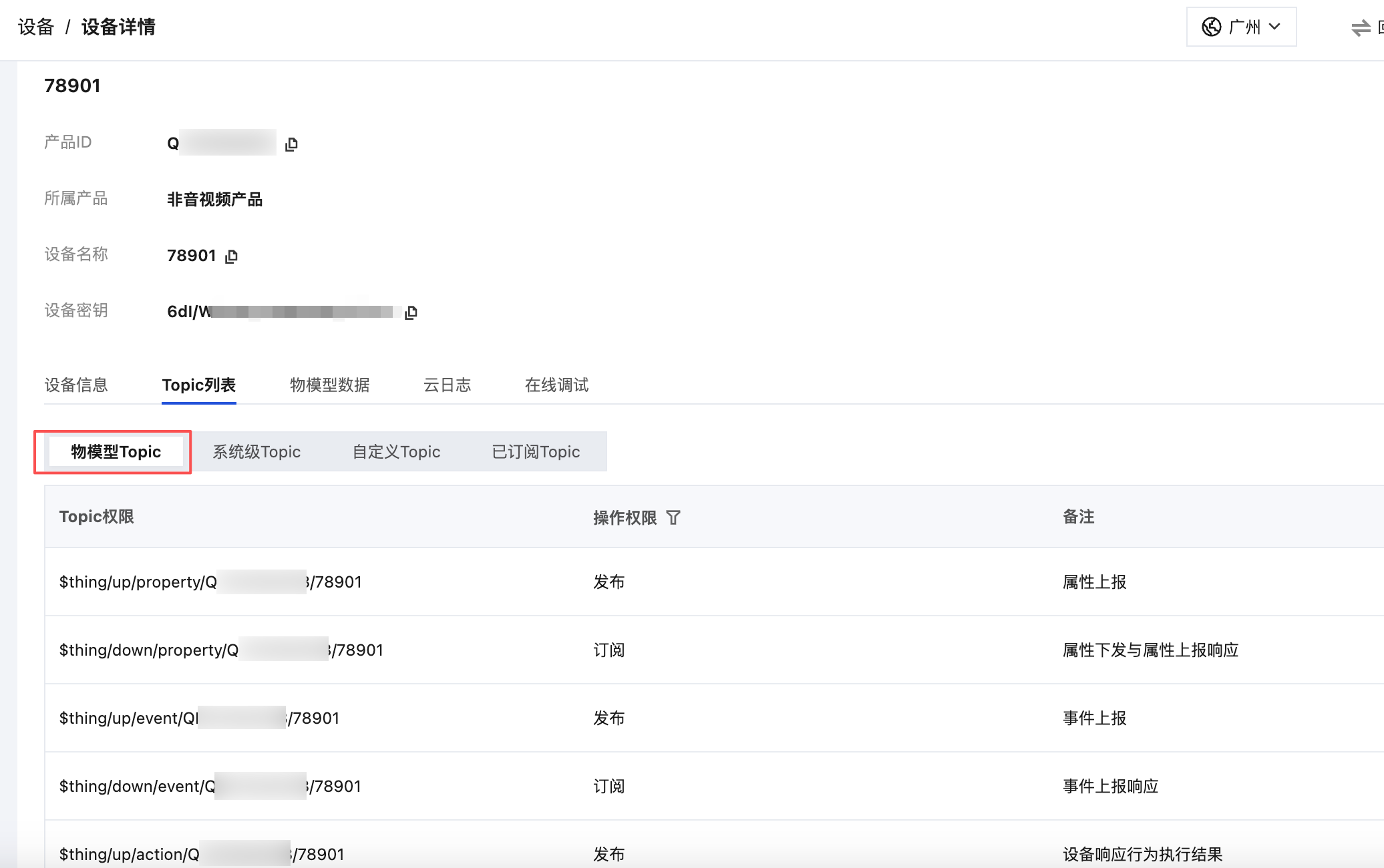Click the swap arrows icon at top right
This screenshot has width=1384, height=868.
click(1360, 27)
